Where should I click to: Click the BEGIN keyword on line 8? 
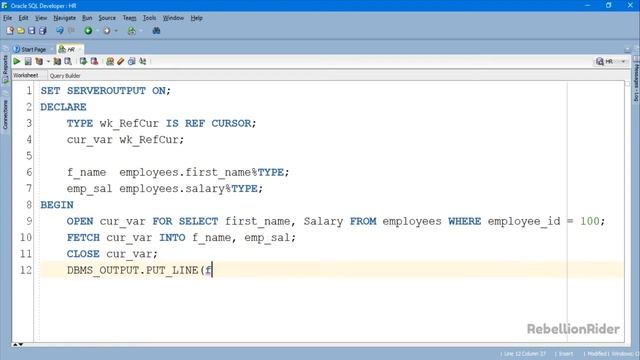tap(57, 205)
